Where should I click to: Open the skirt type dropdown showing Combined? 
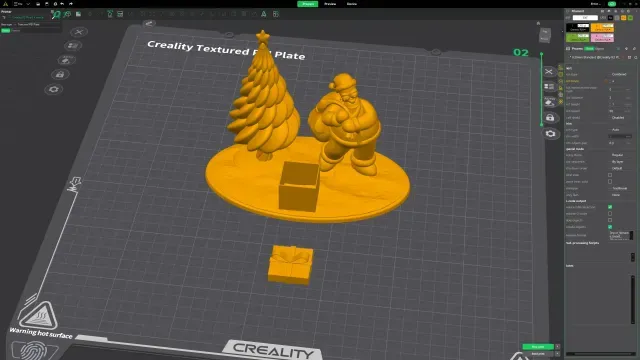pos(619,74)
